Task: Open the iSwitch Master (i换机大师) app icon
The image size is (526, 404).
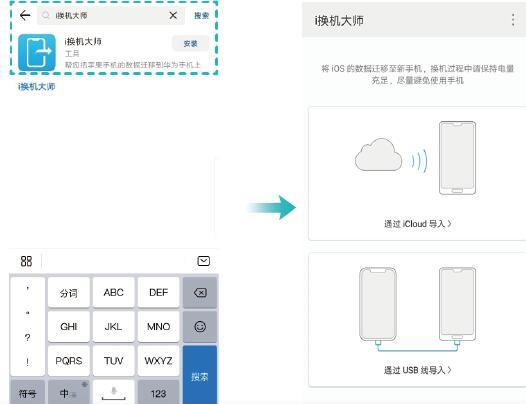Action: (37, 52)
